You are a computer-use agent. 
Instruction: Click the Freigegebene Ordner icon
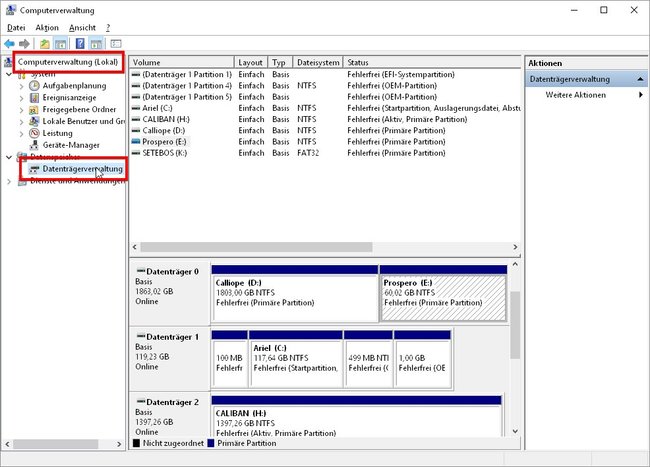(x=34, y=110)
